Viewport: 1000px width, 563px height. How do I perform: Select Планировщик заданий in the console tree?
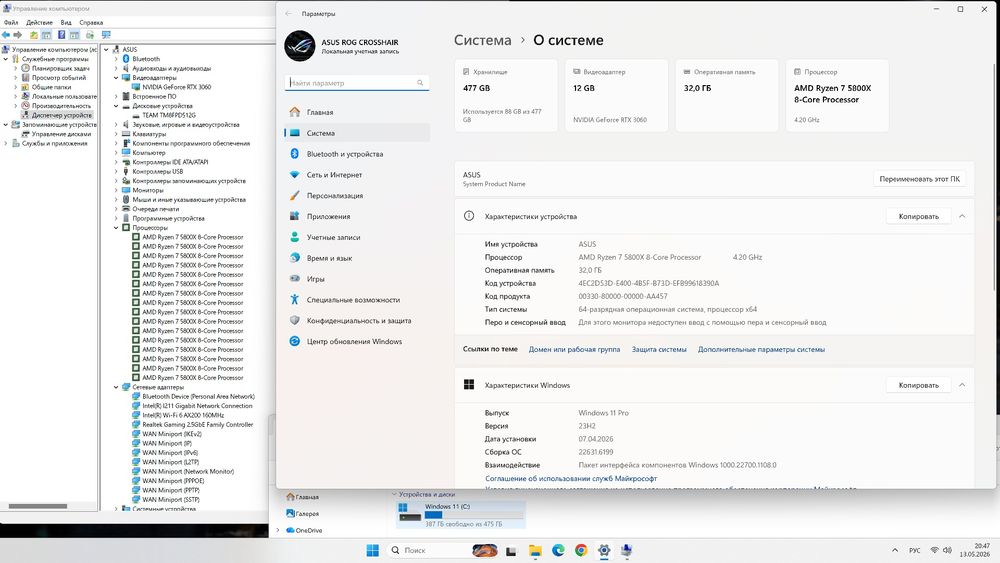61,68
